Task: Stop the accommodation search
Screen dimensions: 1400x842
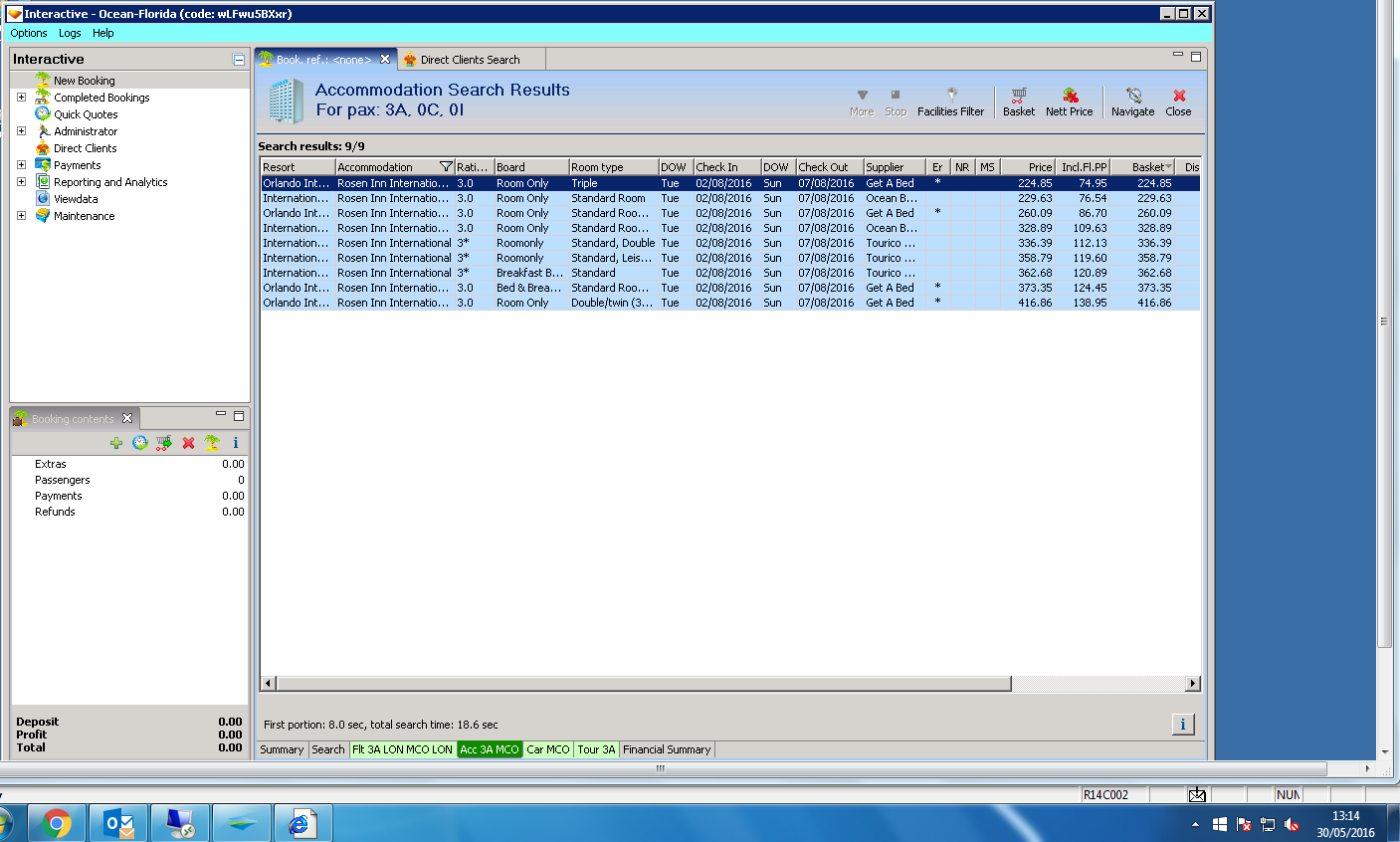Action: 896,103
